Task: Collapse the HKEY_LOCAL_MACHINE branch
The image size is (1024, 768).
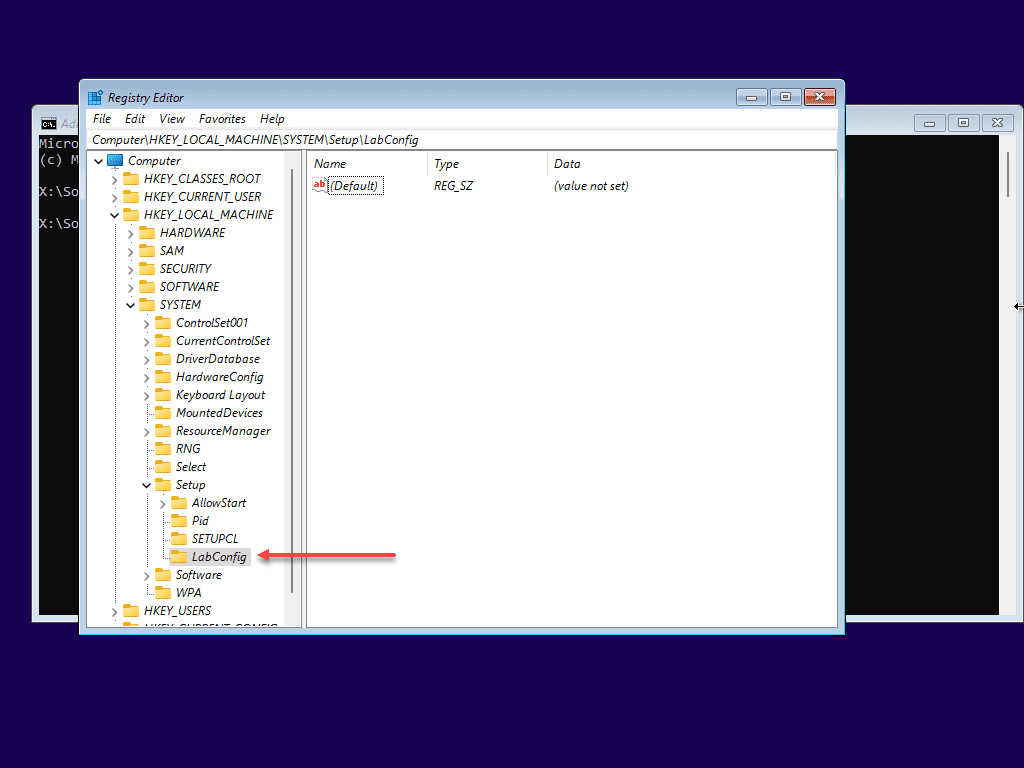Action: point(114,214)
